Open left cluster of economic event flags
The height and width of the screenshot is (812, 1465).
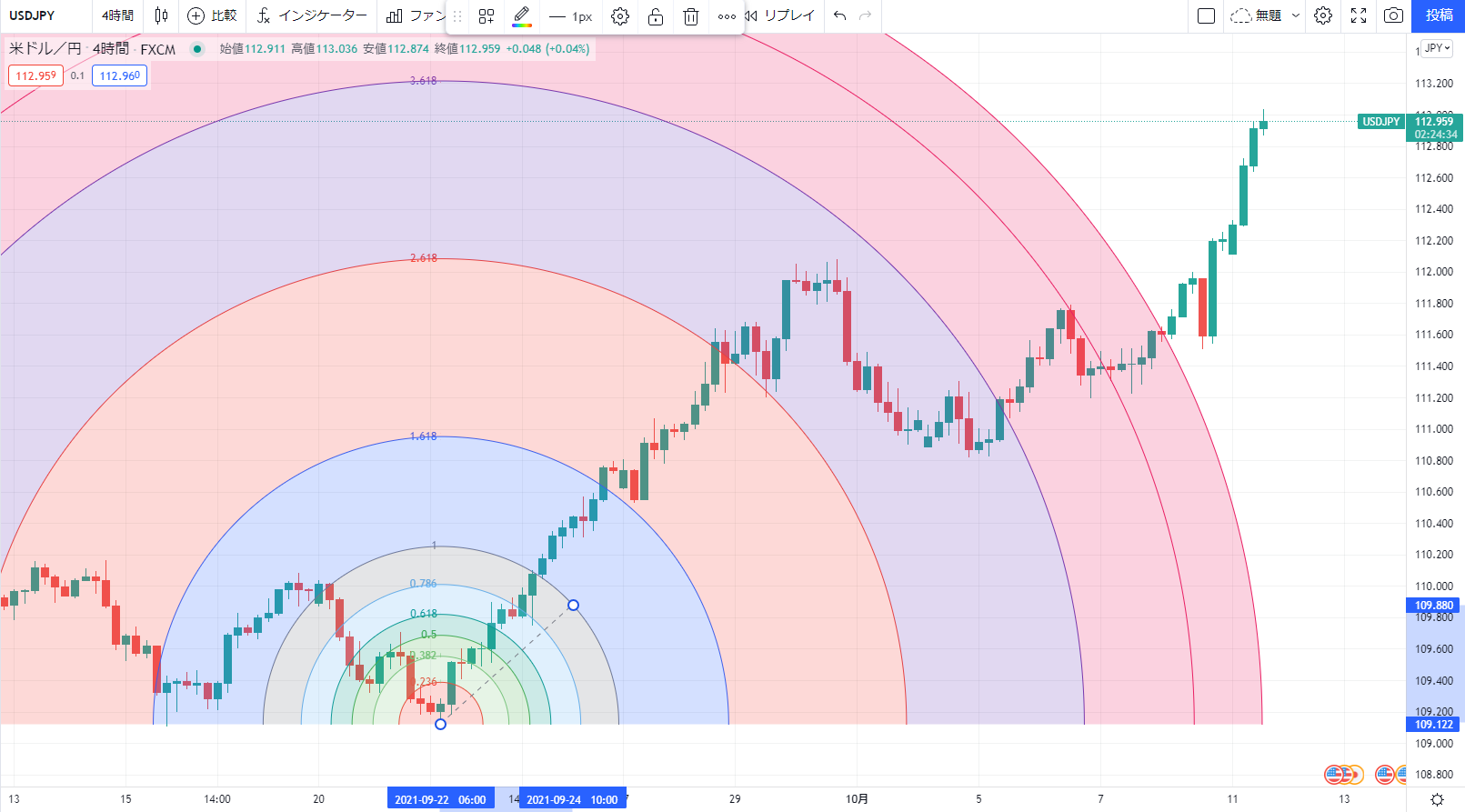[1343, 775]
